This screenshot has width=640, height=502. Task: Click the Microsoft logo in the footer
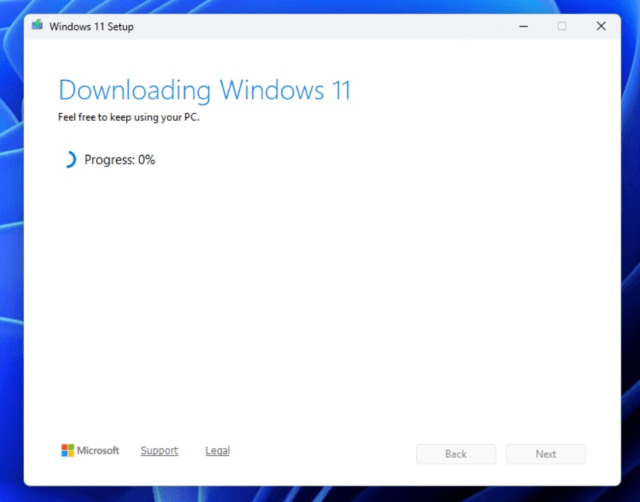(90, 451)
